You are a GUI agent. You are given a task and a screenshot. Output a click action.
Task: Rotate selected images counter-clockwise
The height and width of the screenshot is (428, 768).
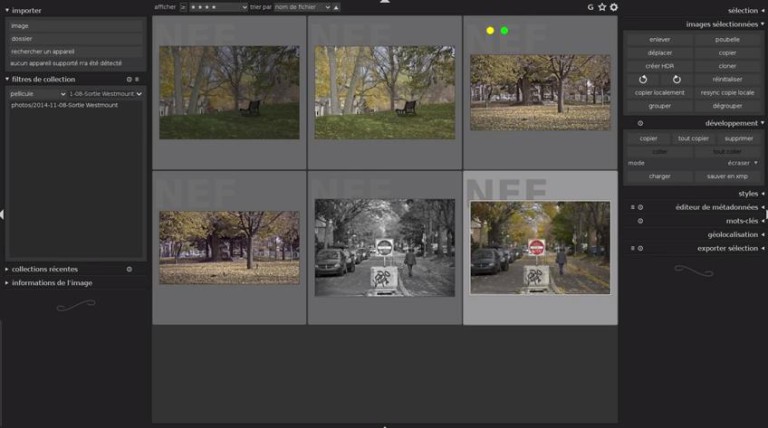click(643, 79)
